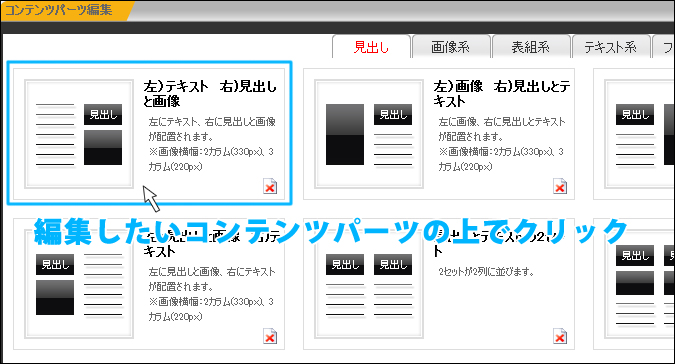Click delete icon on 2セットが2列に並びます card

[560, 336]
